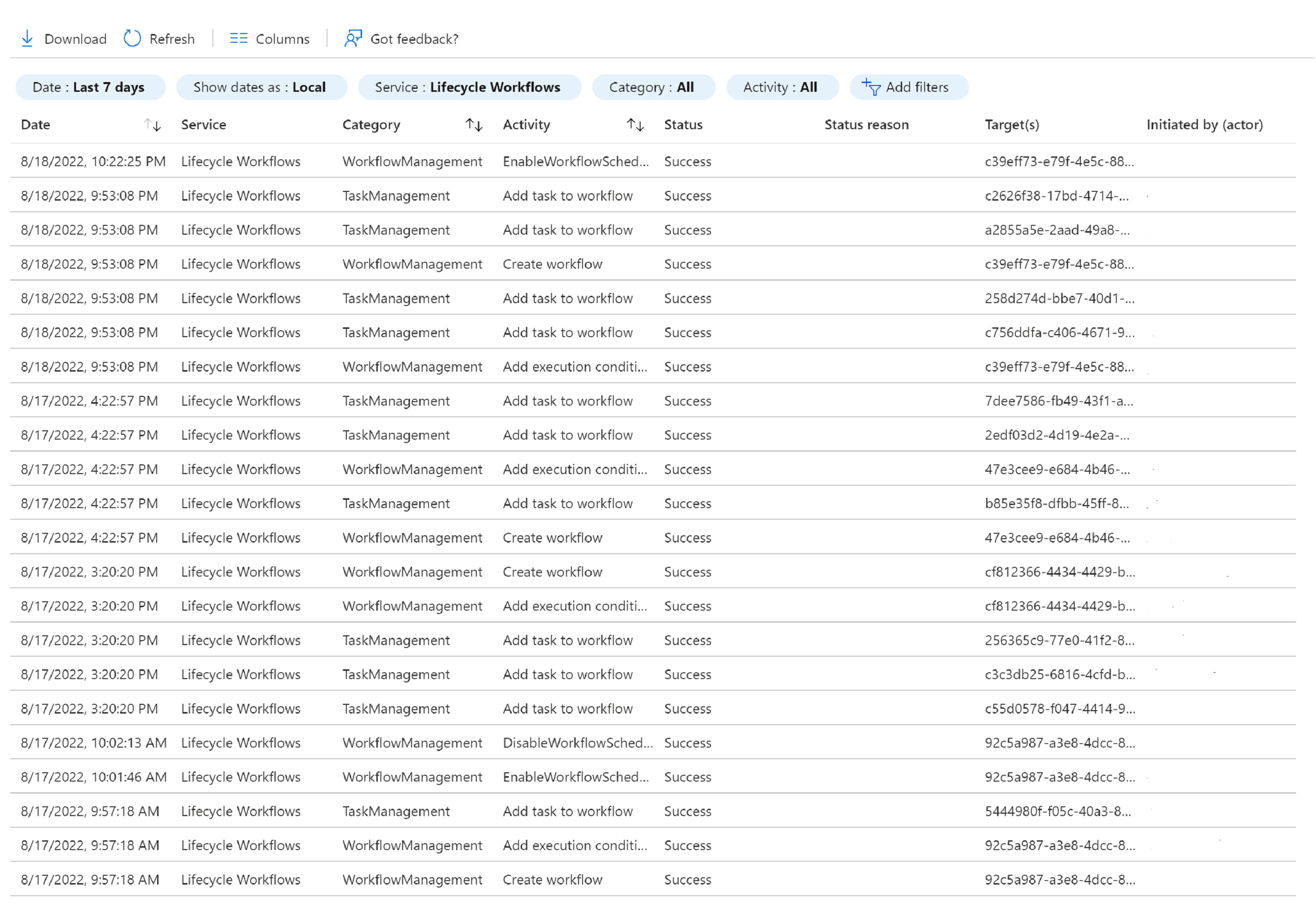
Task: Click the Add filters button
Action: click(908, 87)
